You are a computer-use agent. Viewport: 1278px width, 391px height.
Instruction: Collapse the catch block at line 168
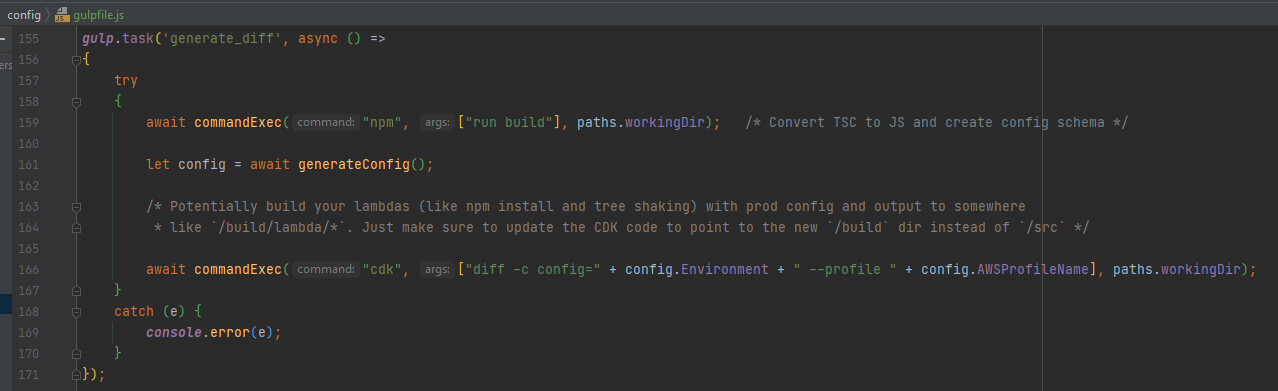click(75, 312)
